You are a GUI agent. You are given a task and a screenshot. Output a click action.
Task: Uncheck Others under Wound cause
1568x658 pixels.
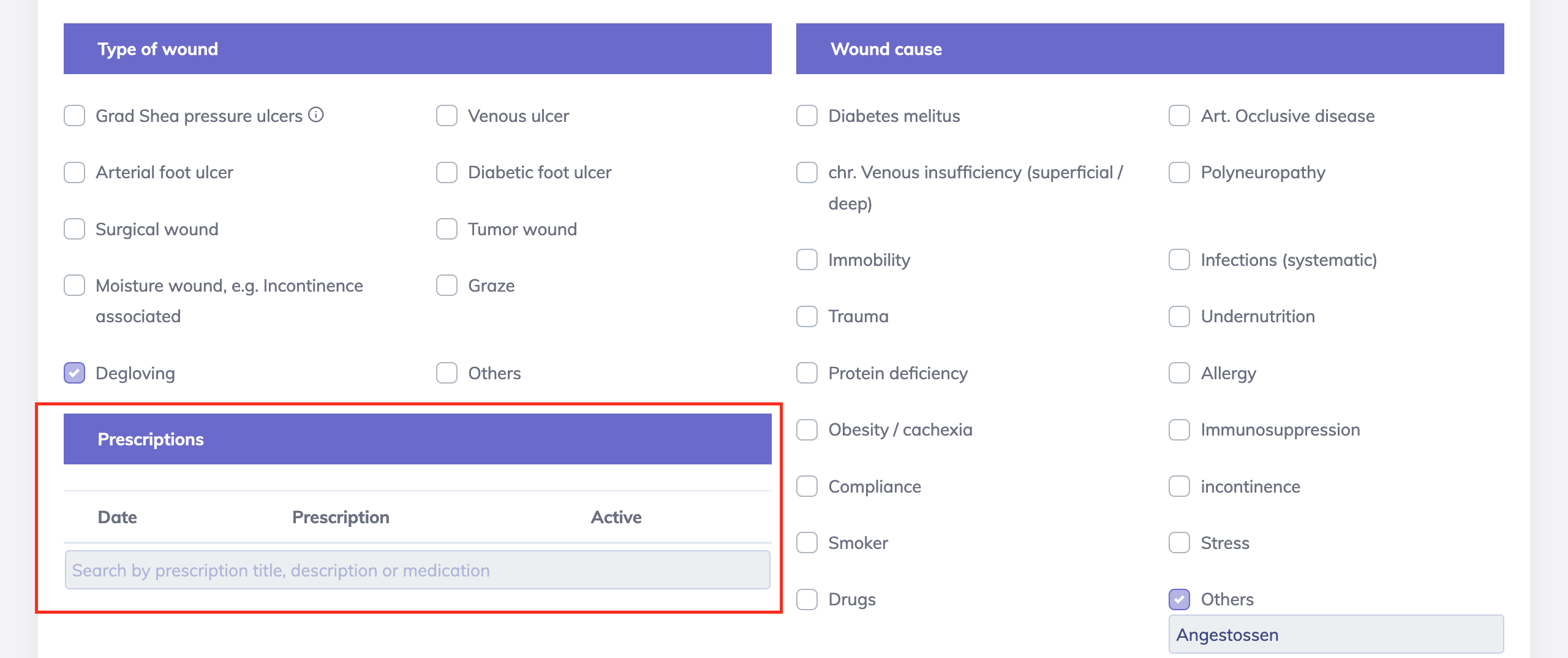[1179, 599]
